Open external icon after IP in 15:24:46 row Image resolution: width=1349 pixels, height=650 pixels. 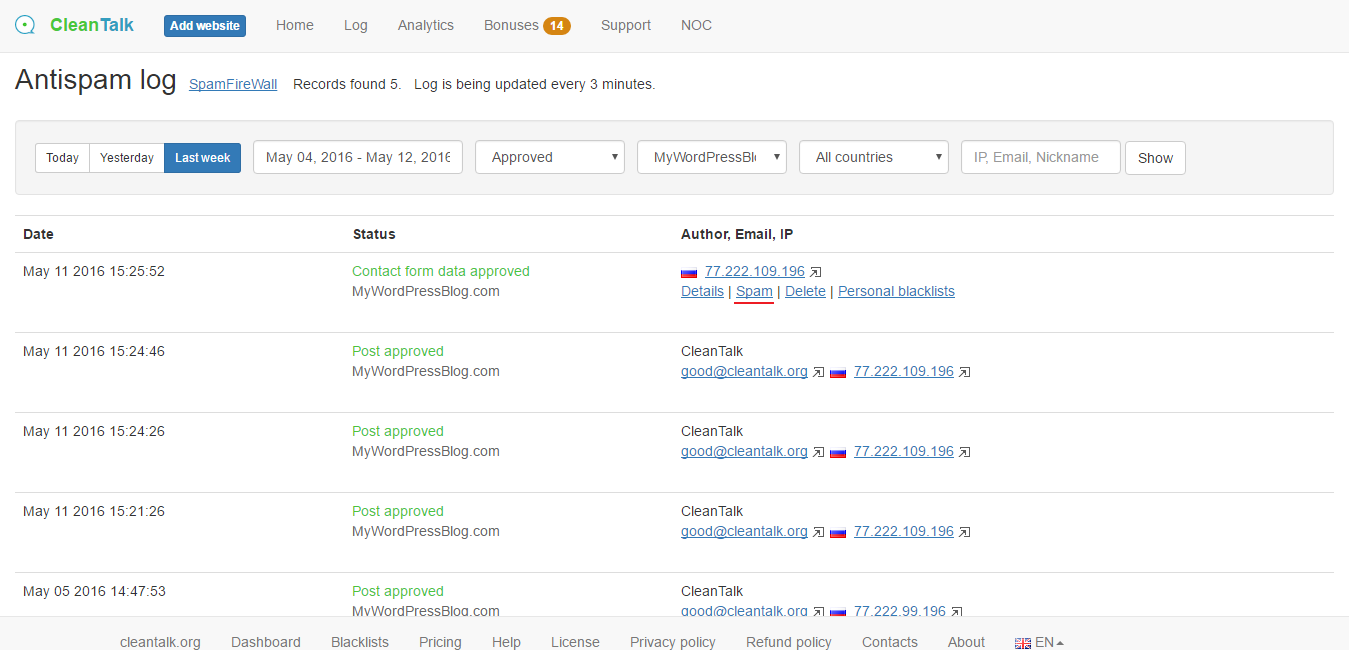tap(965, 372)
